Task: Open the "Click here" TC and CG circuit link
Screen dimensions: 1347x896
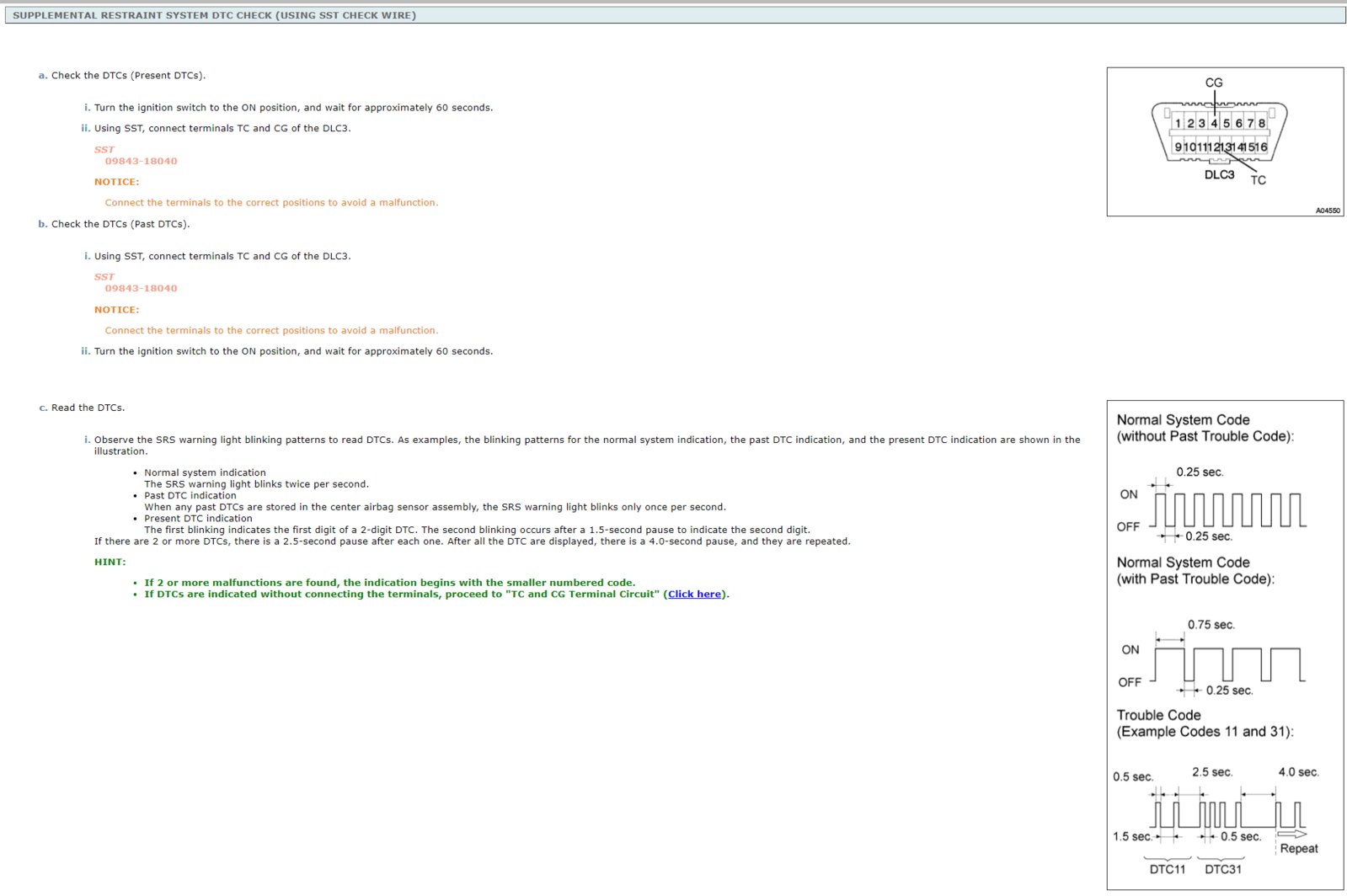Action: [695, 595]
